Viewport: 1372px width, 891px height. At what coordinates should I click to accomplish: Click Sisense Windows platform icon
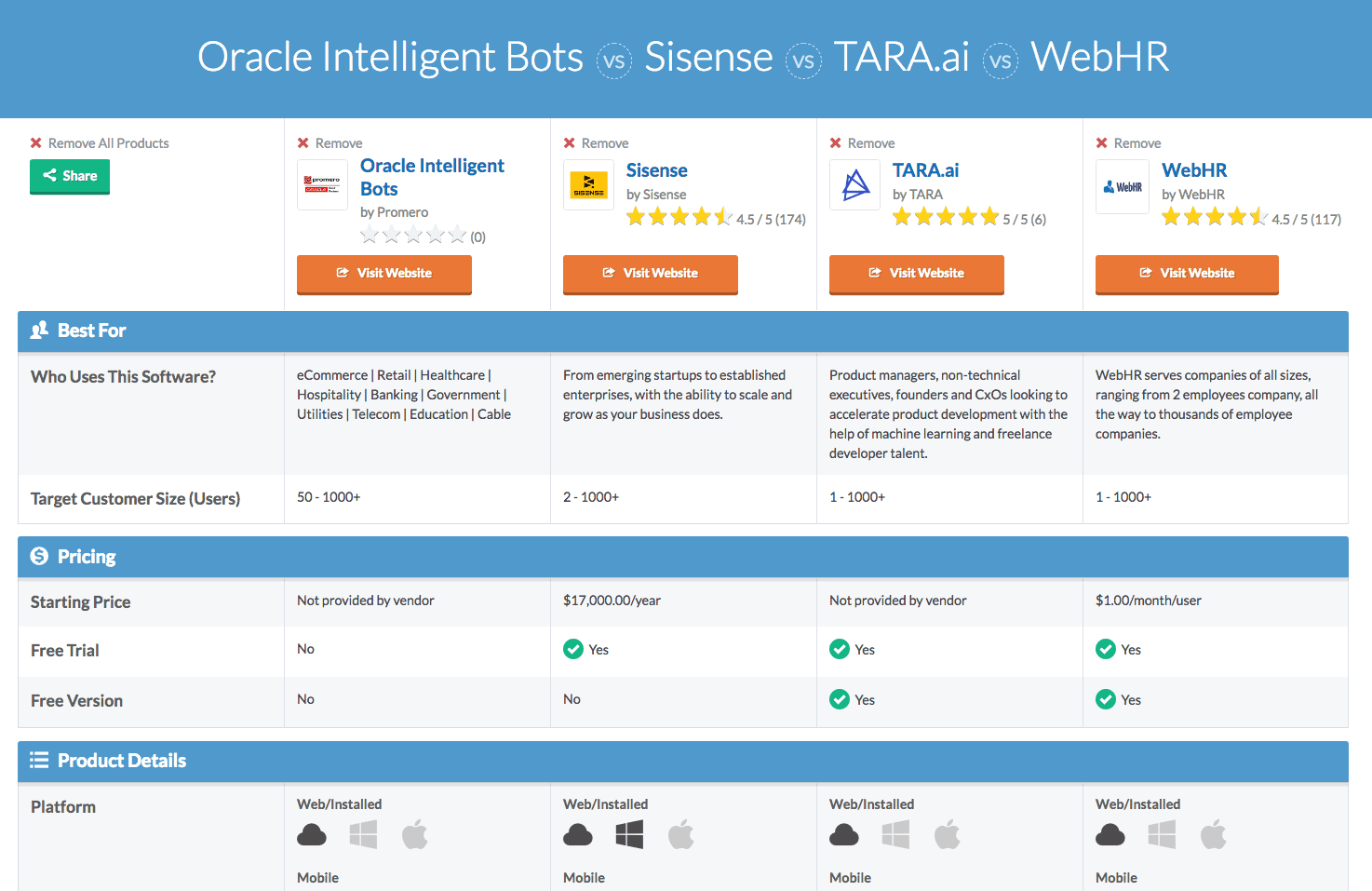click(x=629, y=834)
